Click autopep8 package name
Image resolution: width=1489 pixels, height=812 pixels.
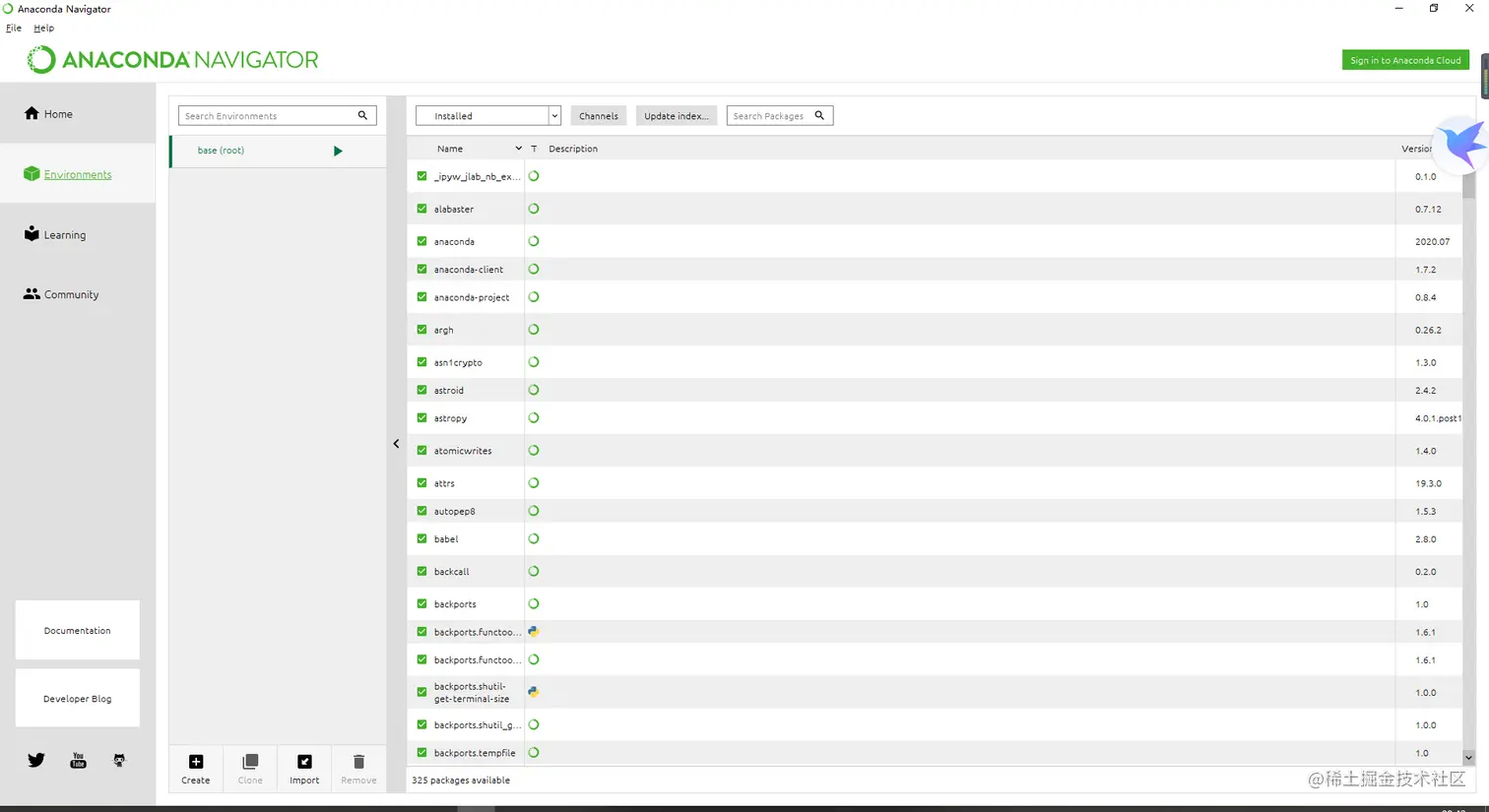tap(455, 511)
